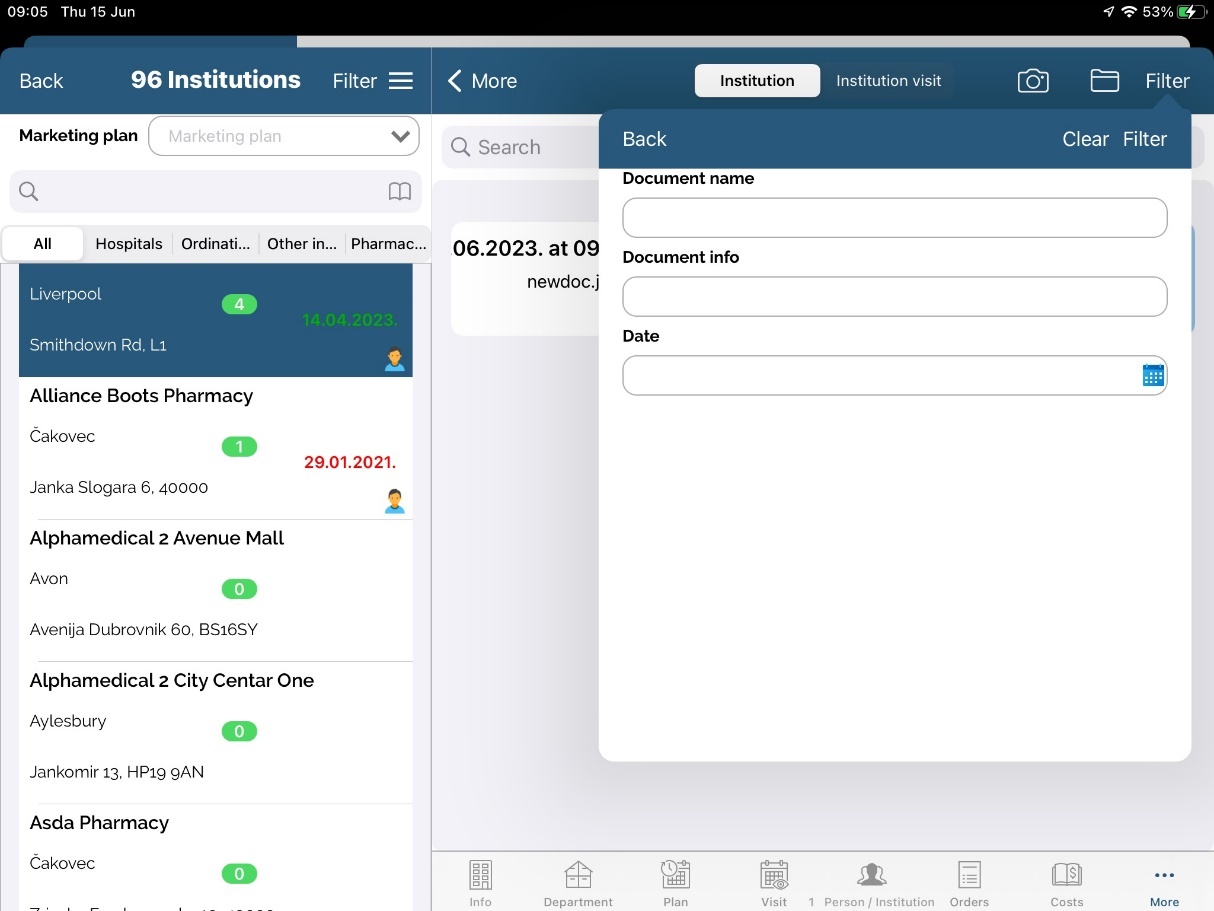Select the All category segment

pos(42,244)
